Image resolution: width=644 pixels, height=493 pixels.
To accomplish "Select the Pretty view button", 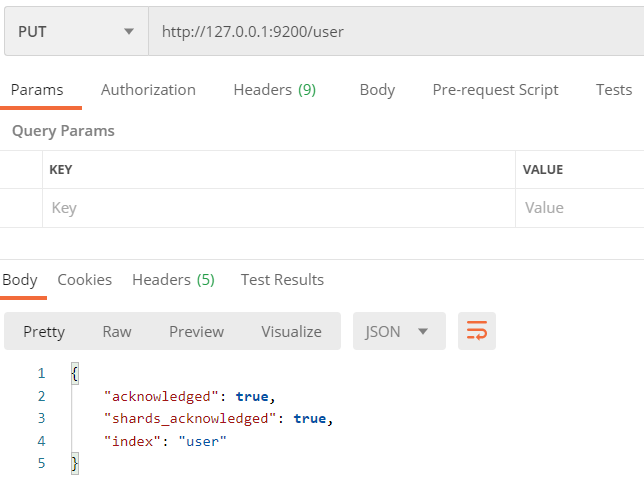I will [x=44, y=331].
